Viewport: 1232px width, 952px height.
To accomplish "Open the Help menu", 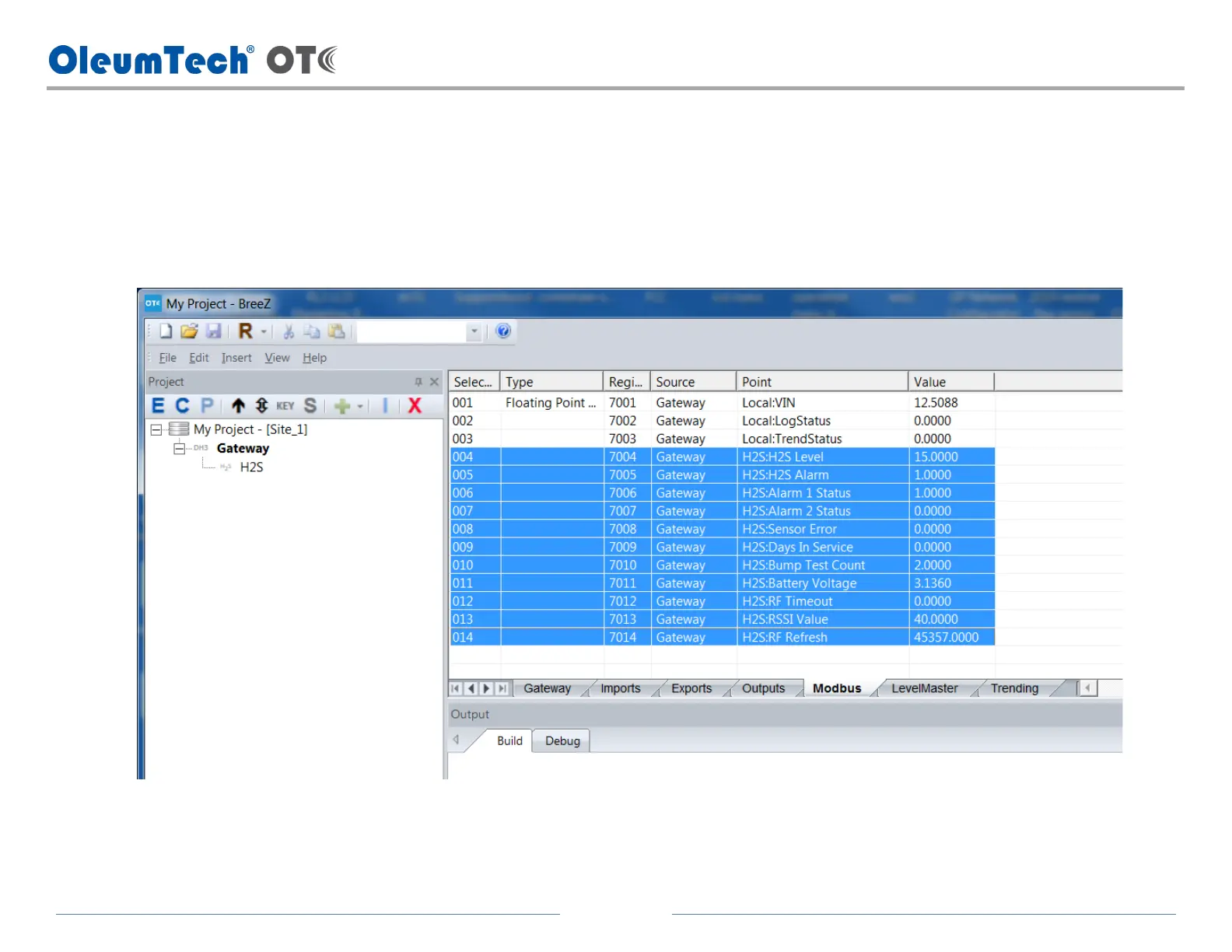I will (315, 358).
